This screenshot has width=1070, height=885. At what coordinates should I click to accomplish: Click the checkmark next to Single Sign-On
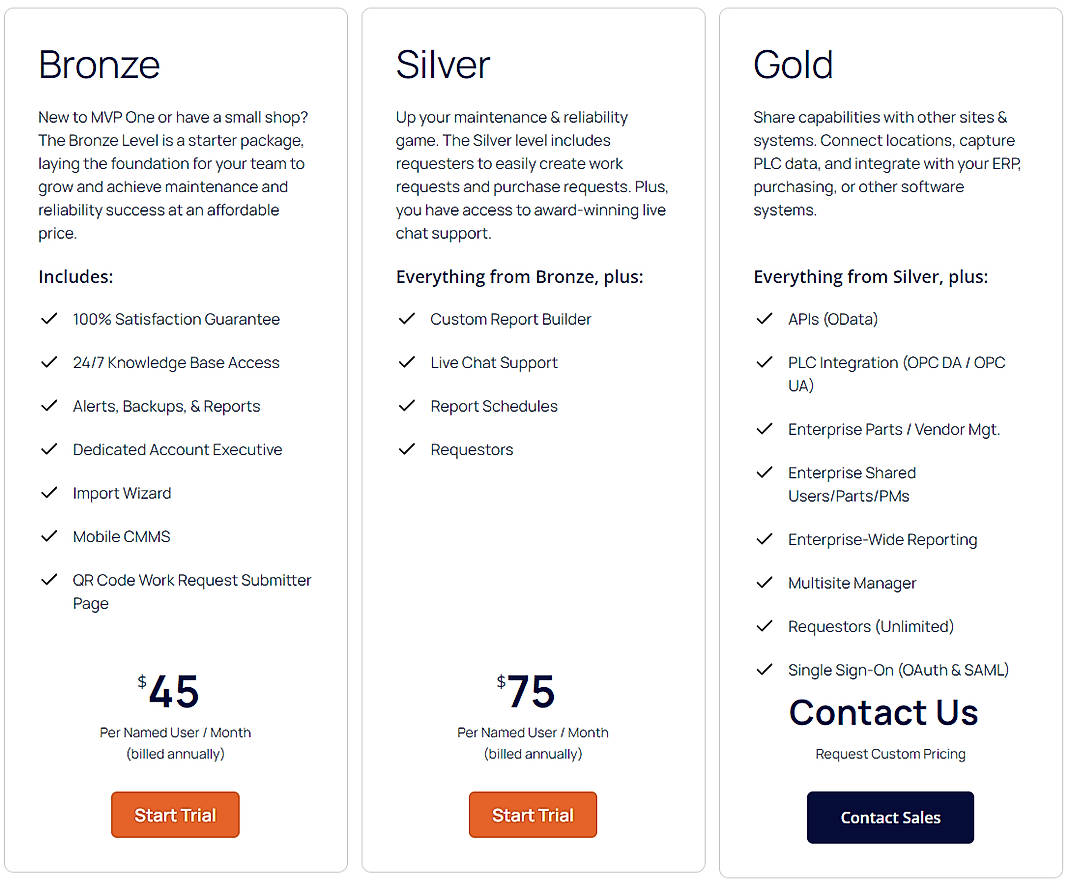pos(765,670)
